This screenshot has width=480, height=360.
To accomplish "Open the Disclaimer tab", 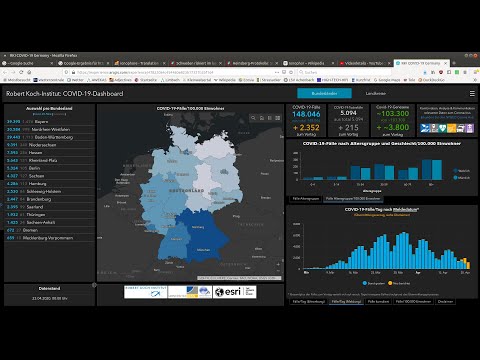I will pos(445,301).
